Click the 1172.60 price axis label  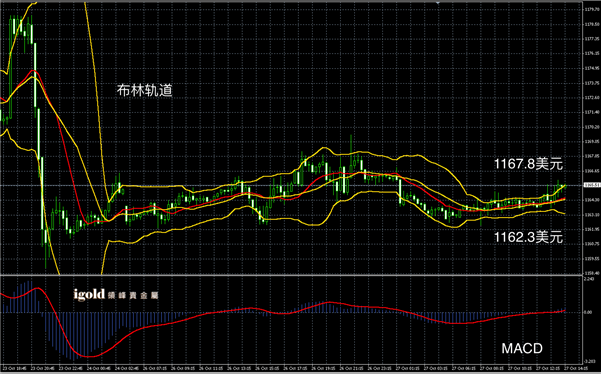coord(592,98)
